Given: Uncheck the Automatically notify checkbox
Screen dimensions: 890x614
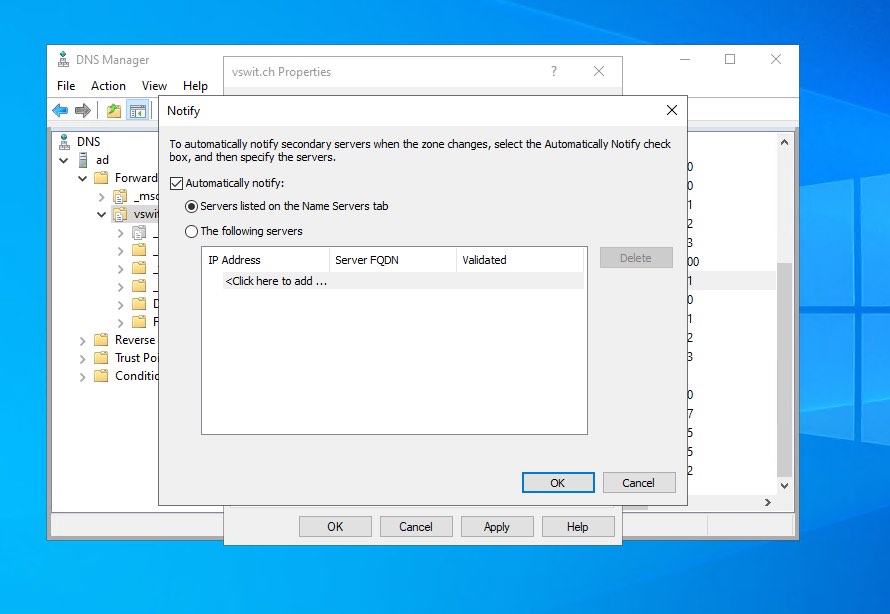Looking at the screenshot, I should pos(177,184).
